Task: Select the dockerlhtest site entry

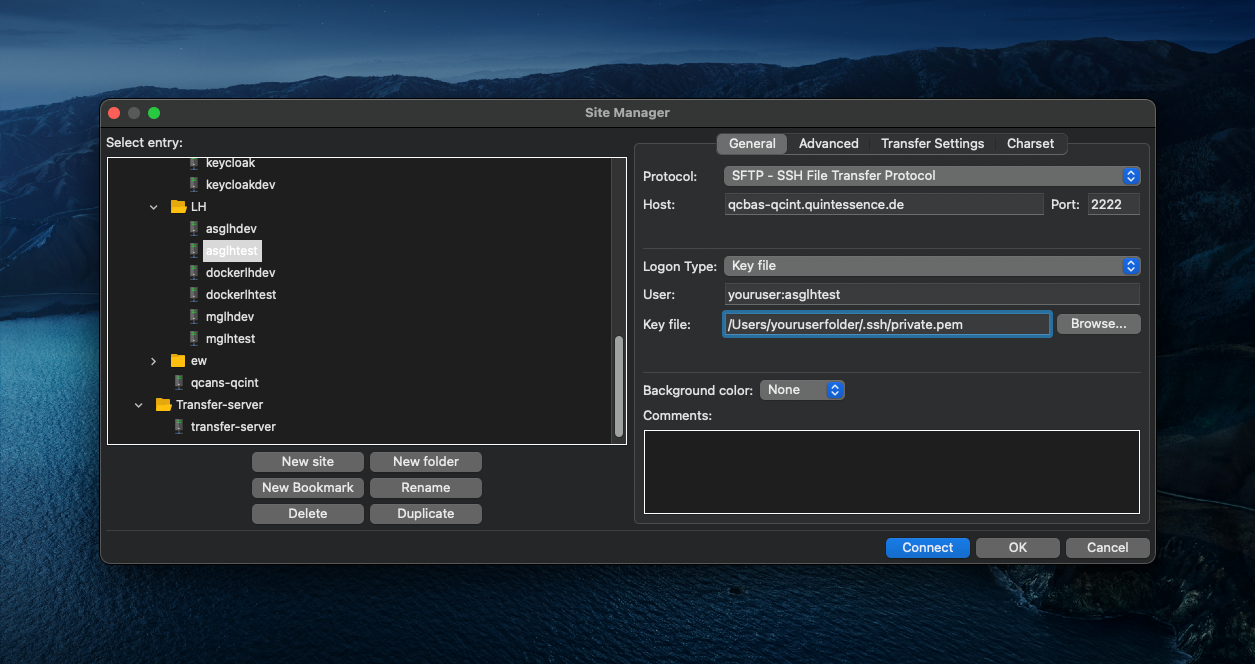Action: click(240, 295)
